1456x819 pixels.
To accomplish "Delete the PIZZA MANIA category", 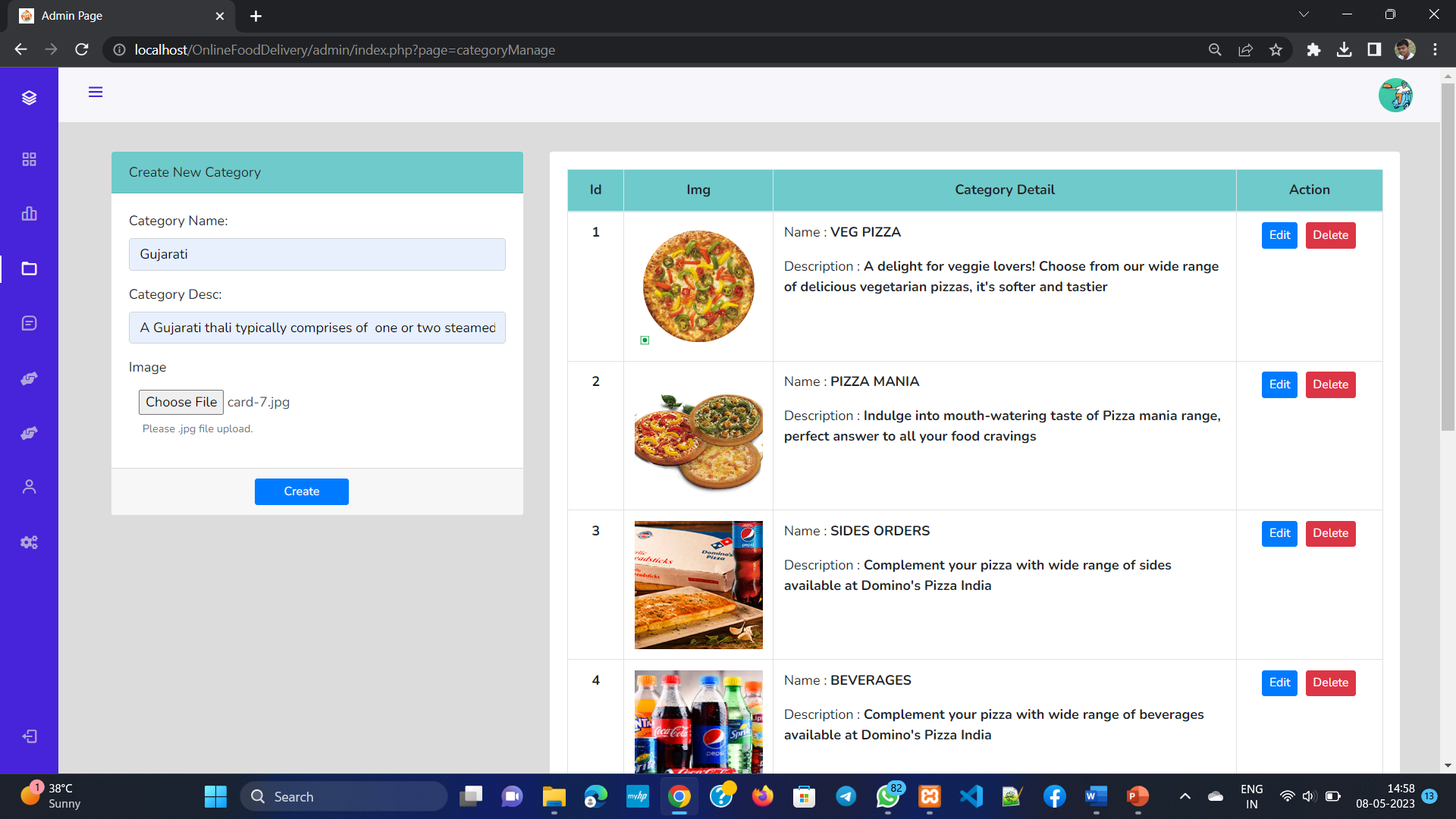I will click(1331, 384).
